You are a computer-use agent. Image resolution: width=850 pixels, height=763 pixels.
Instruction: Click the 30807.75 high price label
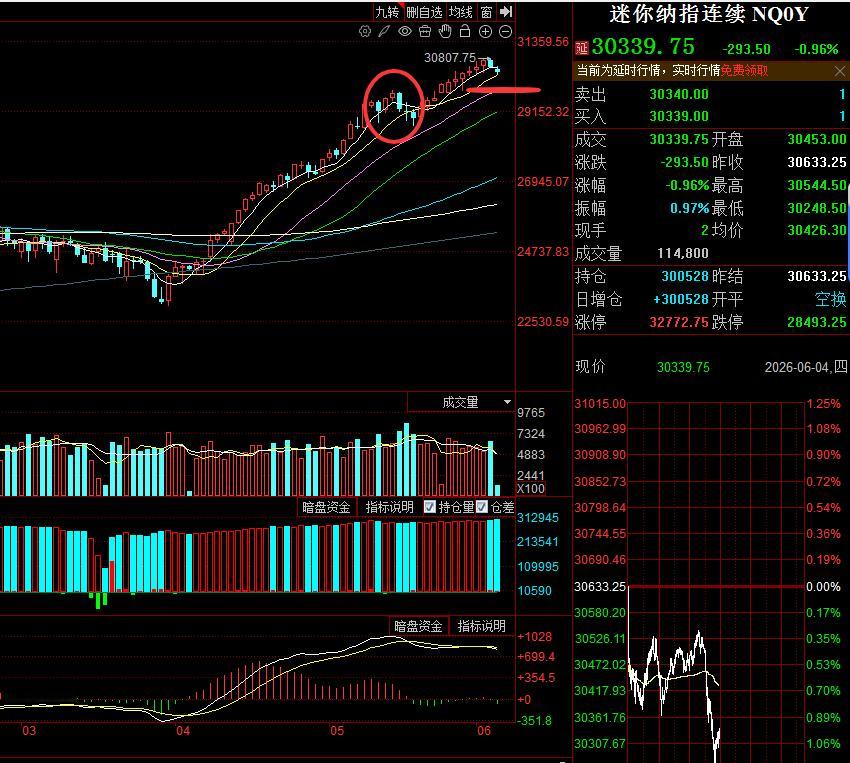coord(449,57)
